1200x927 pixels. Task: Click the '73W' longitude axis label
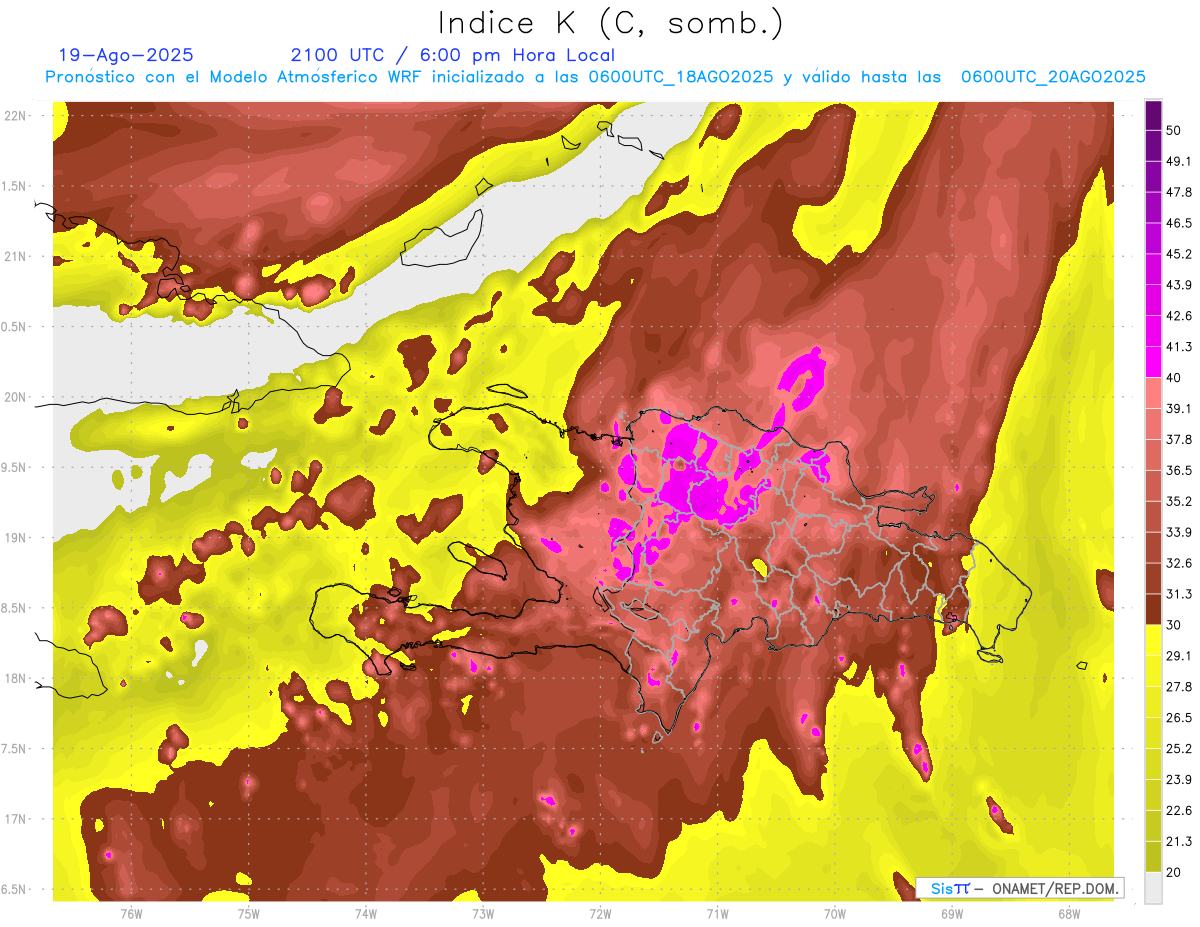(483, 914)
